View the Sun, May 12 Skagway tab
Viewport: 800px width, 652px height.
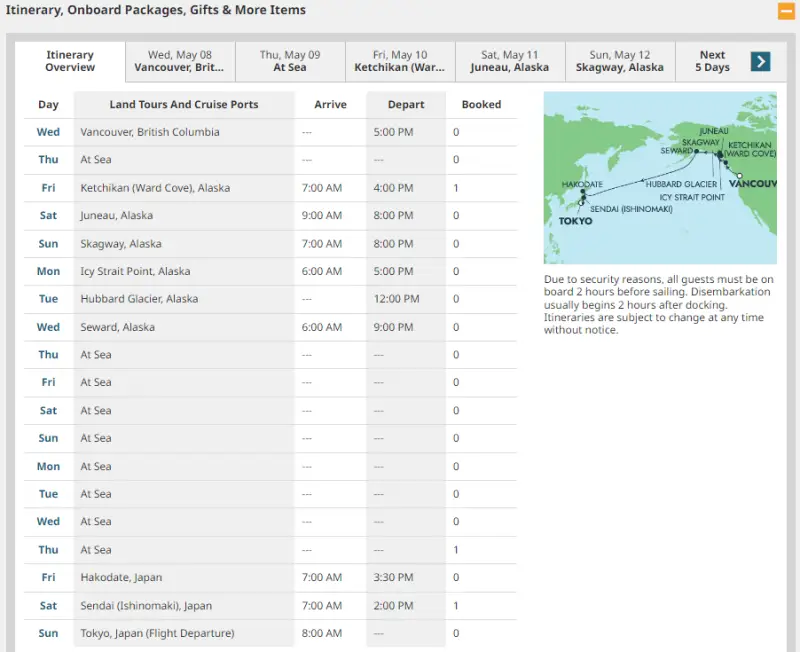[620, 61]
